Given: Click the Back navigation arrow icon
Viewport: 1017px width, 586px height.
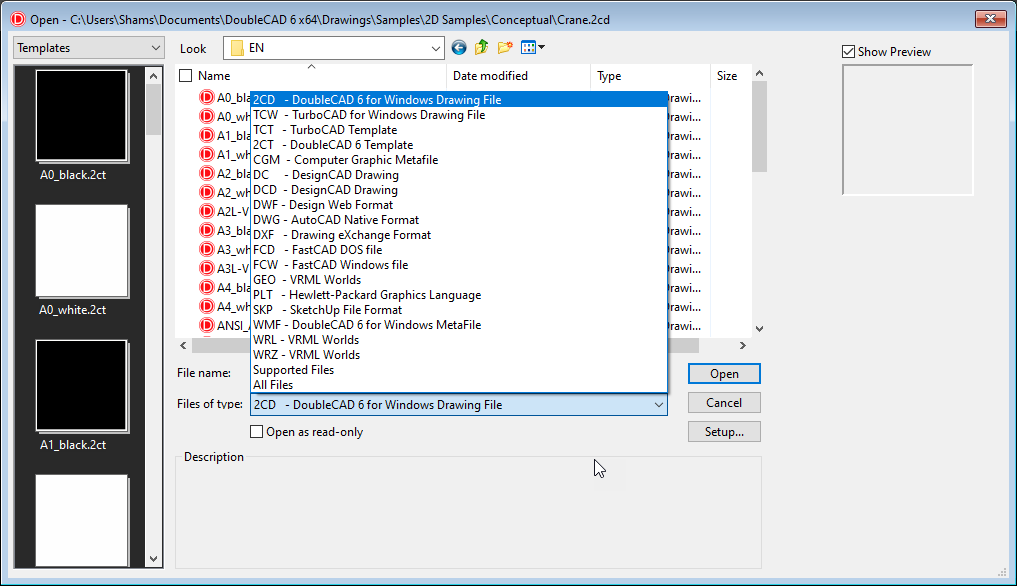Looking at the screenshot, I should [x=459, y=47].
